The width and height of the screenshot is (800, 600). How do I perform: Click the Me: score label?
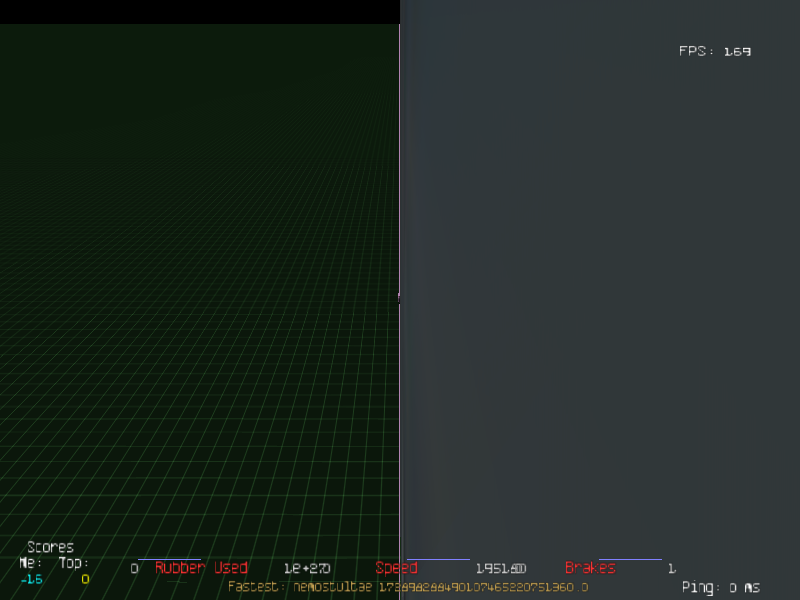pyautogui.click(x=30, y=563)
